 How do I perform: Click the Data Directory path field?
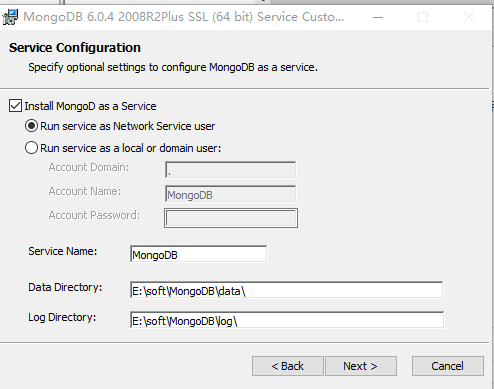[287, 290]
